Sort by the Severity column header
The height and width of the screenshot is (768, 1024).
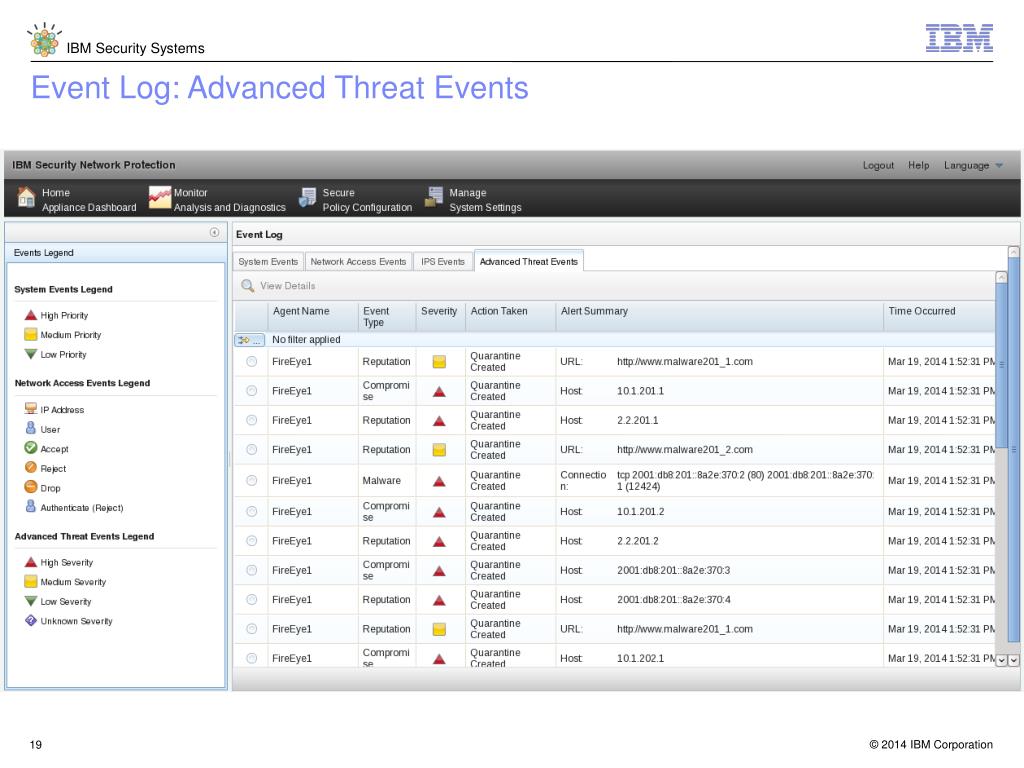[x=440, y=317]
